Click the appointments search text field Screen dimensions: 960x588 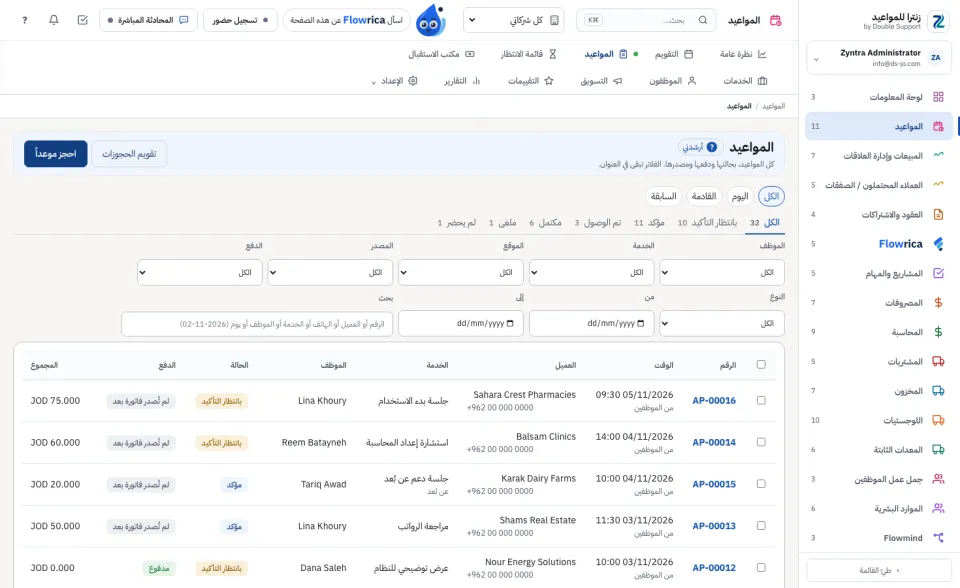(257, 323)
